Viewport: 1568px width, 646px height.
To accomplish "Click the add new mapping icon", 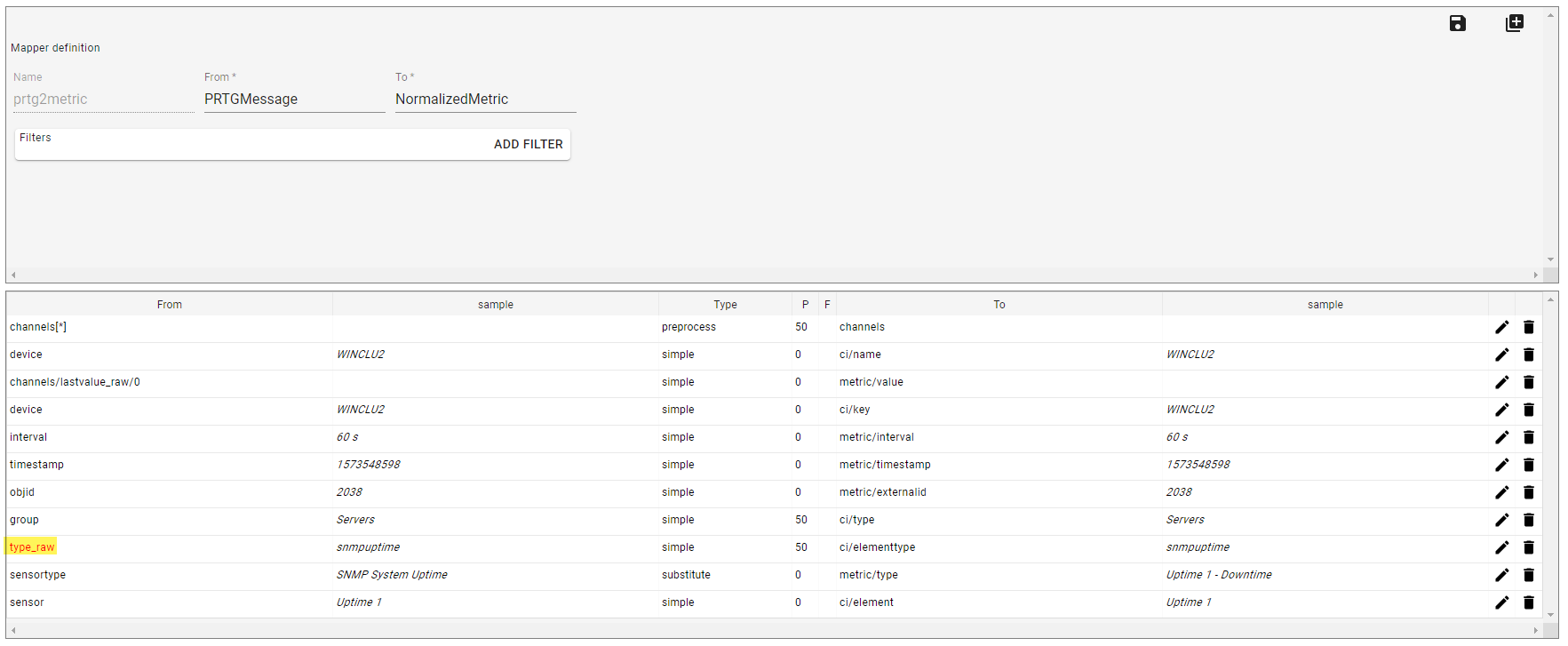I will click(x=1514, y=23).
